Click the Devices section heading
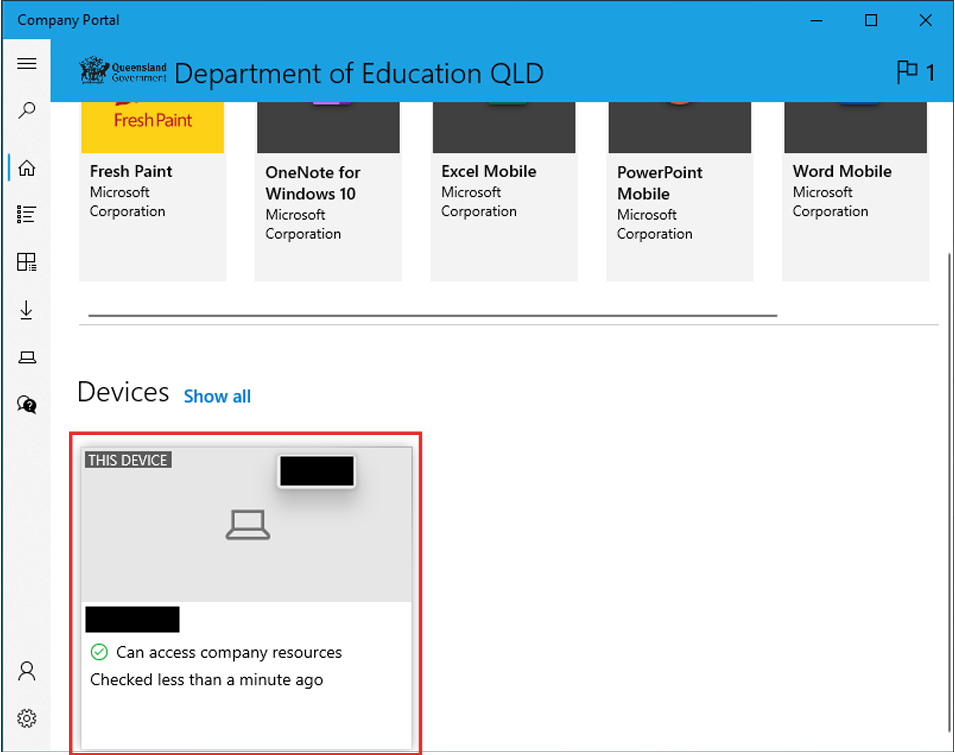The height and width of the screenshot is (755, 955). [123, 392]
